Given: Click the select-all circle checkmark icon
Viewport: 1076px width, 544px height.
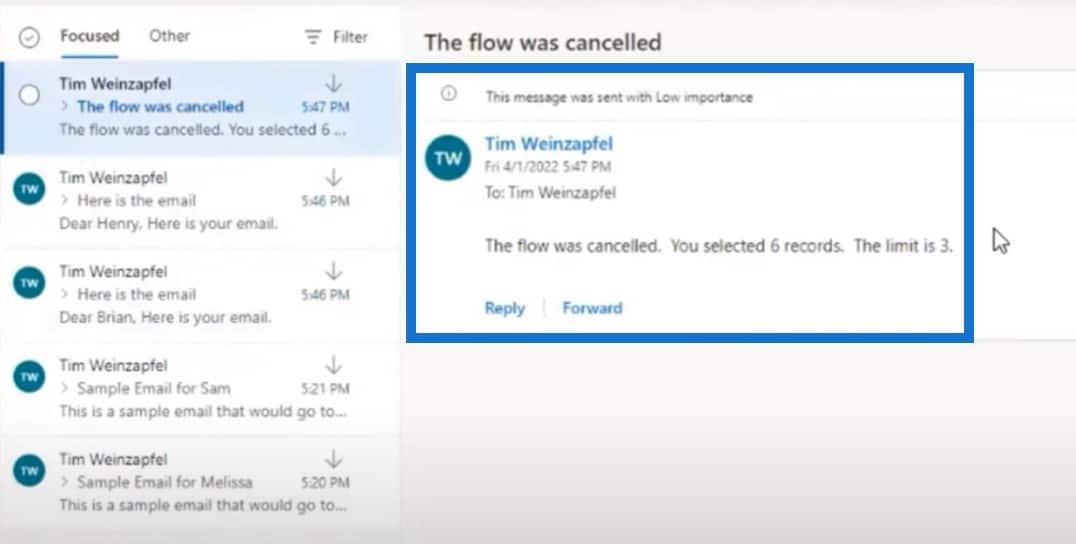Looking at the screenshot, I should pos(29,37).
